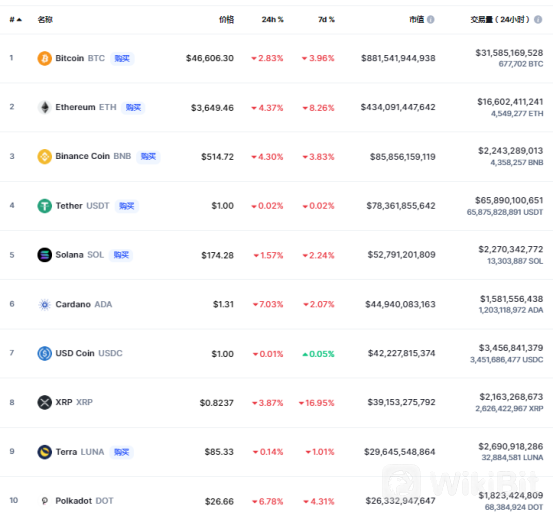Click the Cardano logo icon

(x=45, y=304)
